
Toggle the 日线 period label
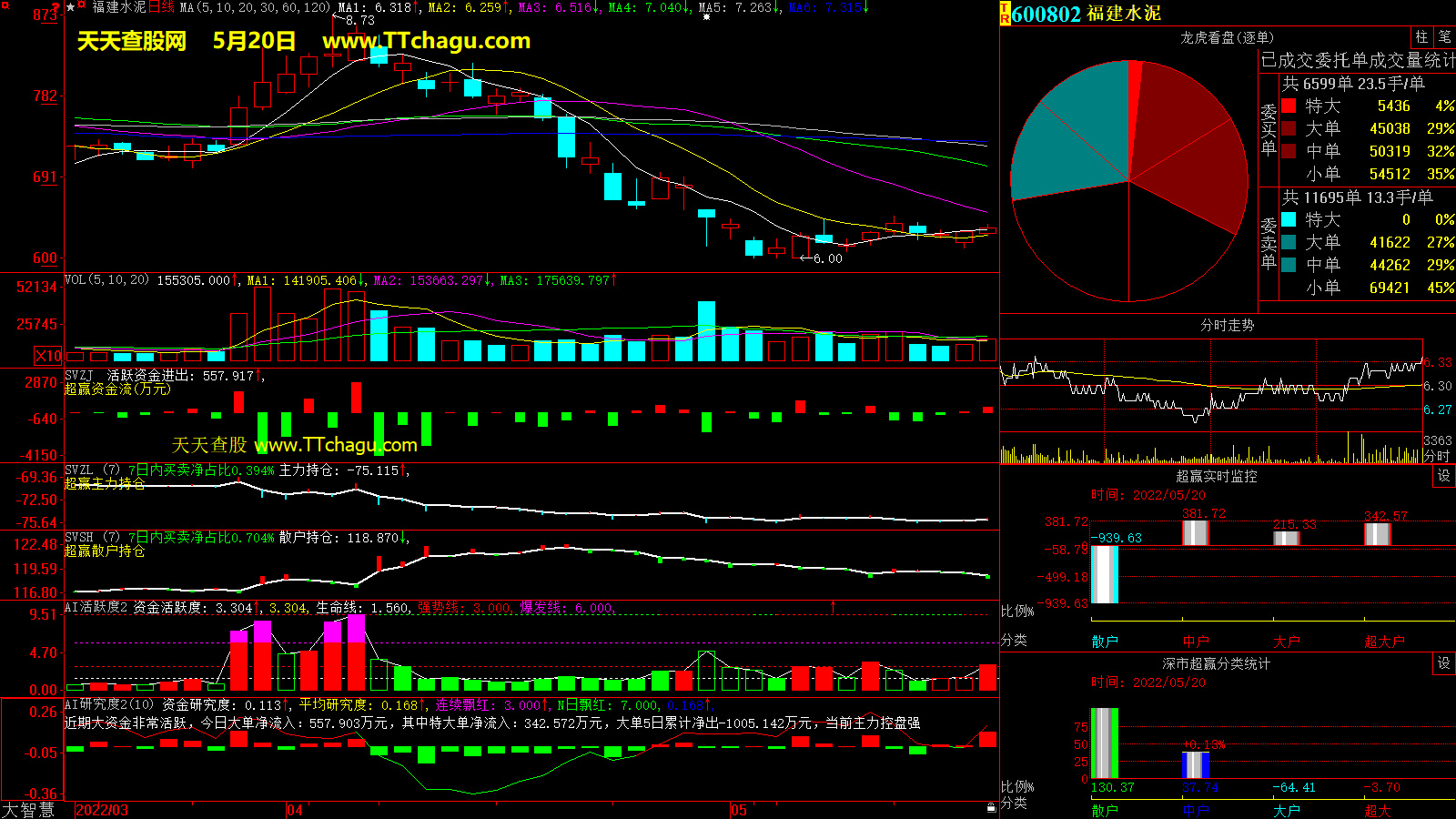161,7
